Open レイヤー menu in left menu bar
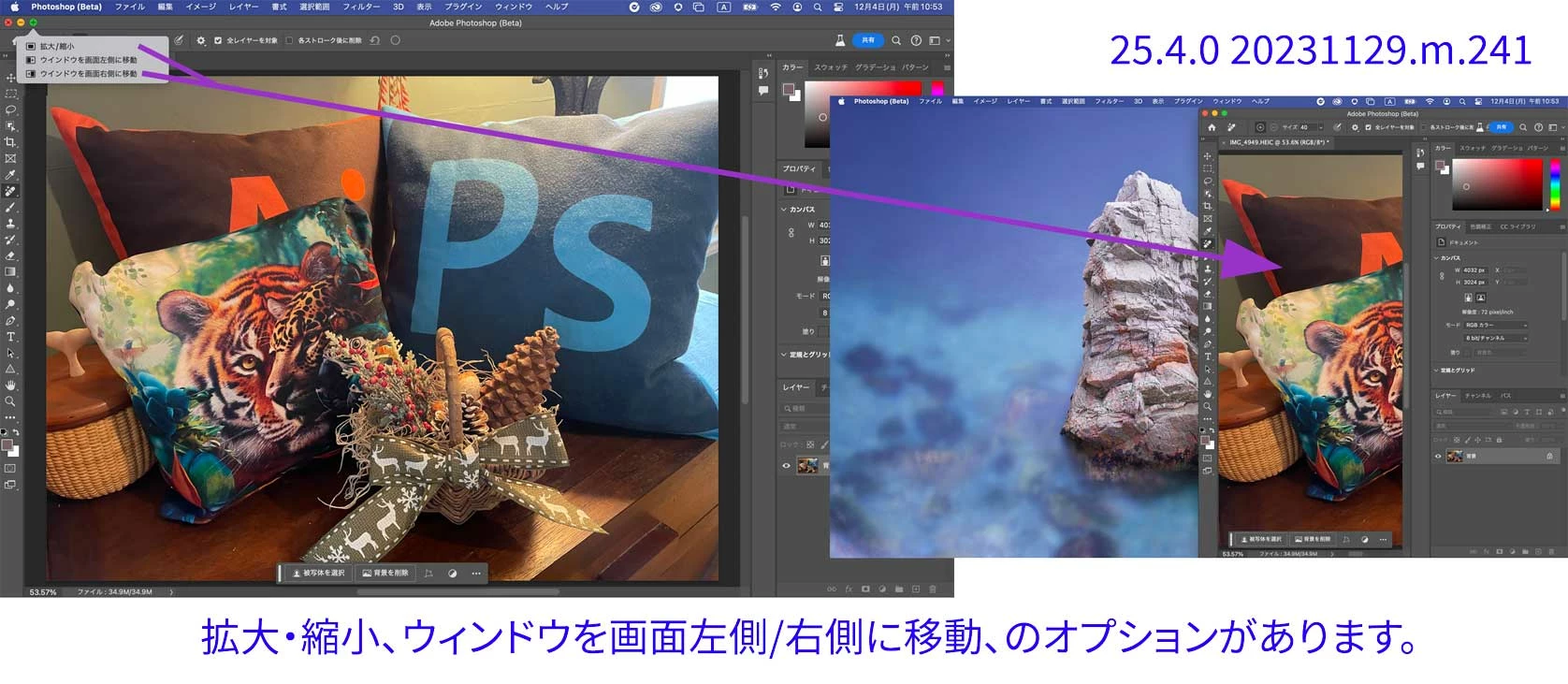 coord(244,7)
